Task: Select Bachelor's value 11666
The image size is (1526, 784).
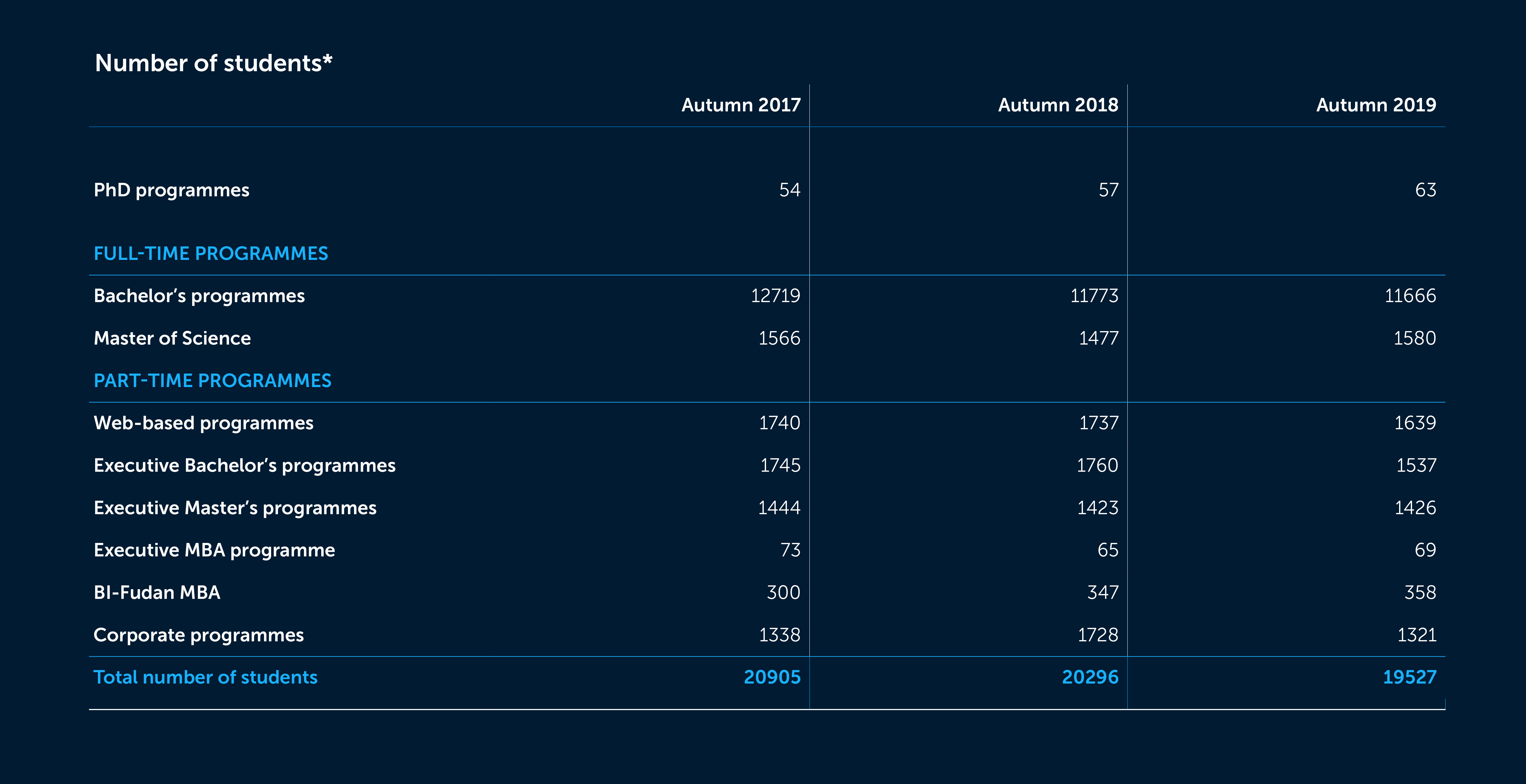Action: tap(1411, 295)
